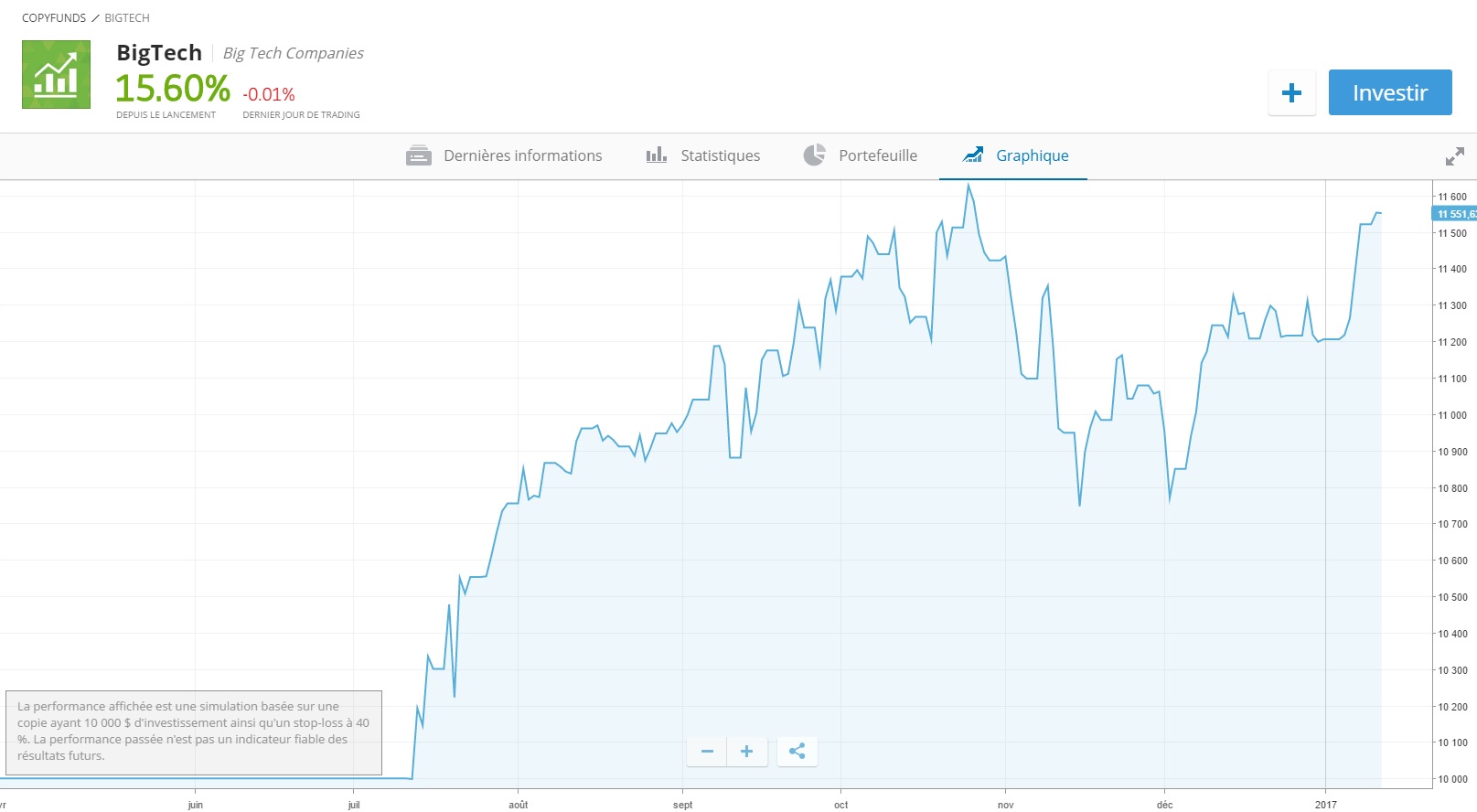This screenshot has width=1477, height=812.
Task: Click the 11 551 current value price label
Action: pos(1454,214)
